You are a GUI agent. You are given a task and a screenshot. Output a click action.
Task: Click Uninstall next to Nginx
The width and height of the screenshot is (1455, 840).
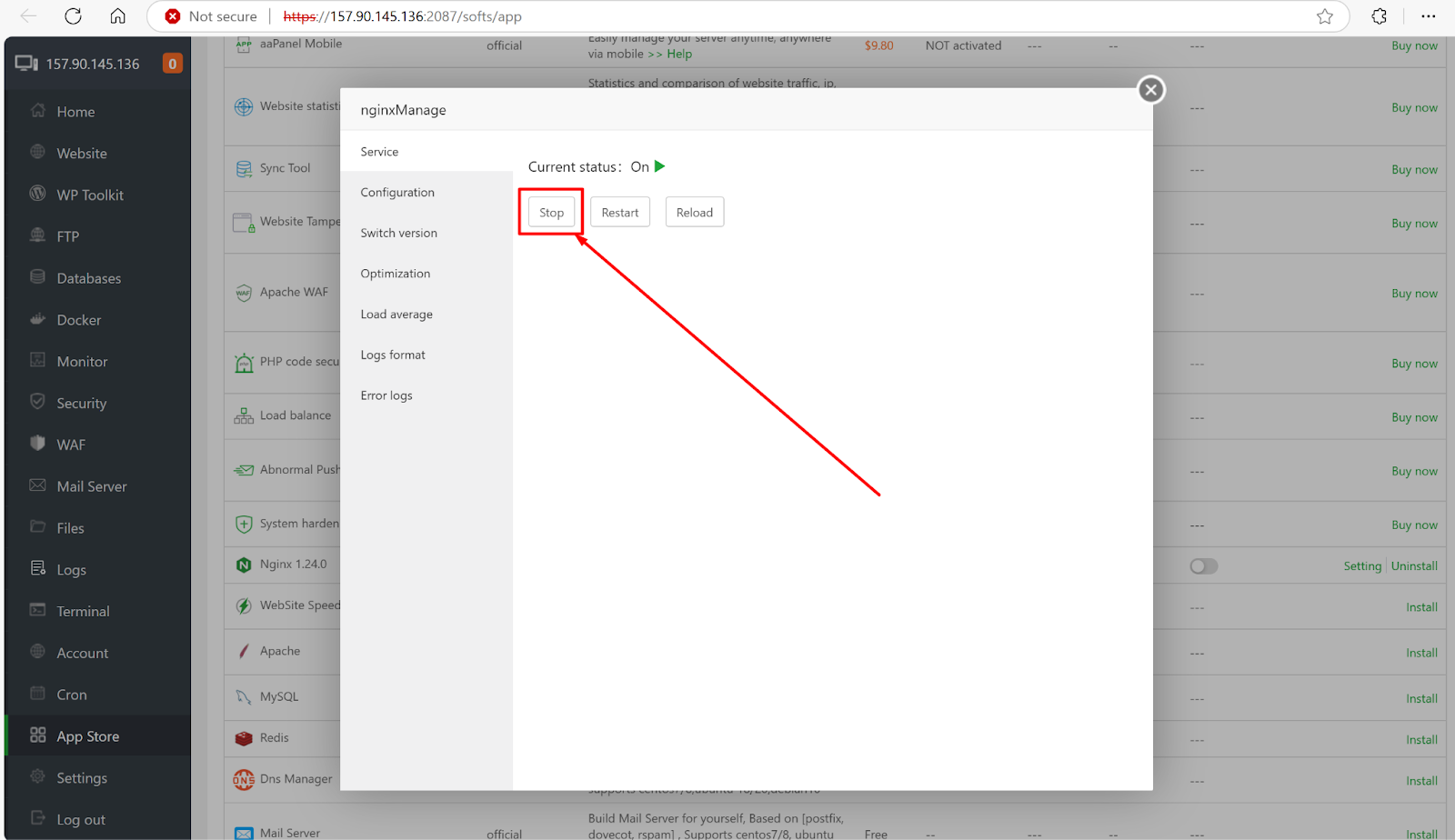1413,565
